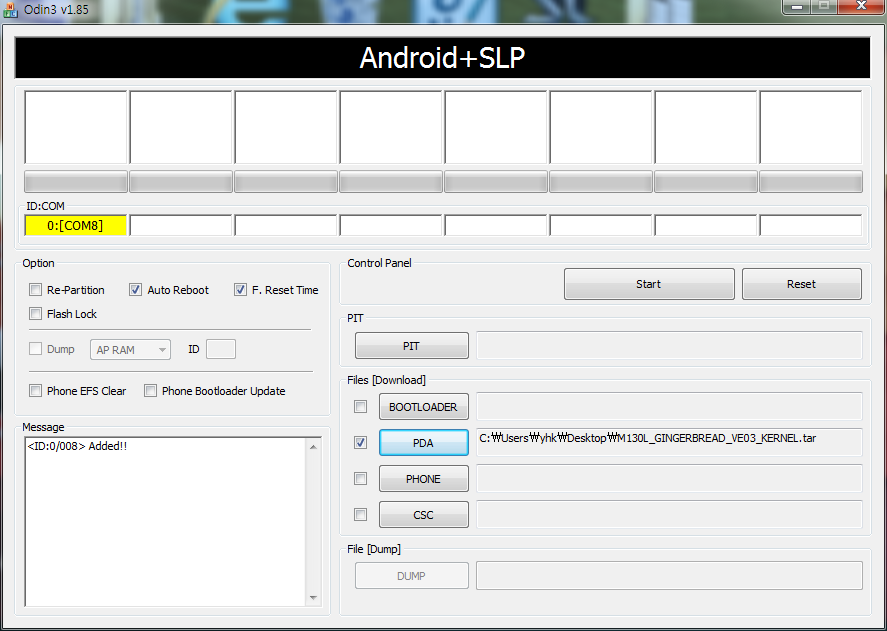Open the AP RAM dropdown
Viewport: 887px width, 631px height.
point(131,350)
